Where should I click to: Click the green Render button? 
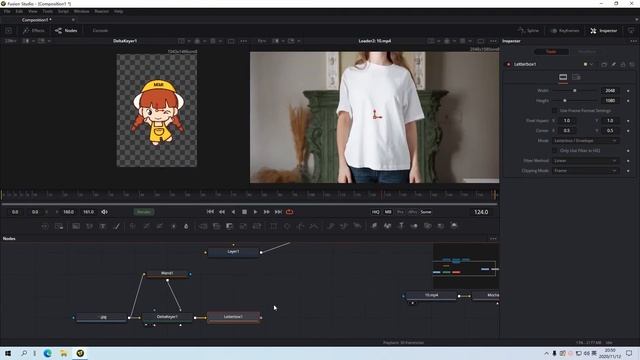pos(144,212)
